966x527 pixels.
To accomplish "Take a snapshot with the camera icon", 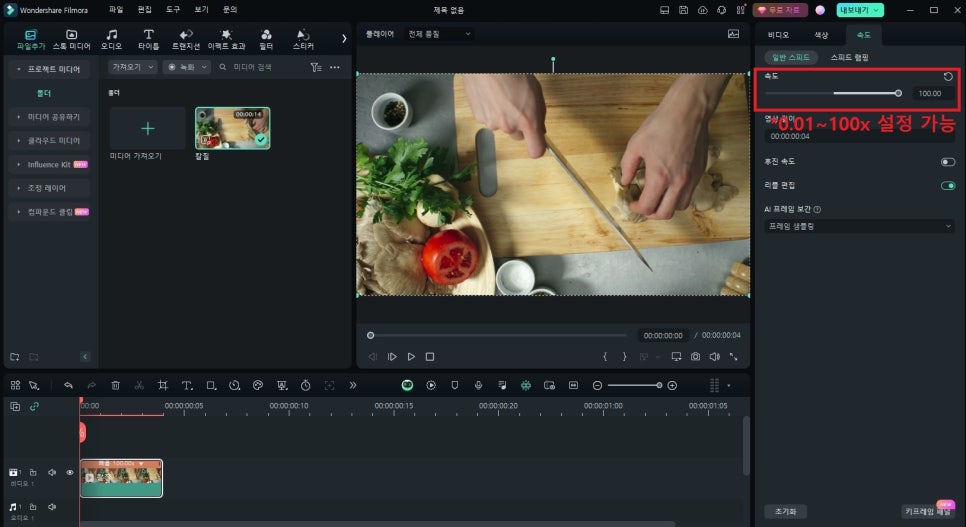I will point(695,356).
